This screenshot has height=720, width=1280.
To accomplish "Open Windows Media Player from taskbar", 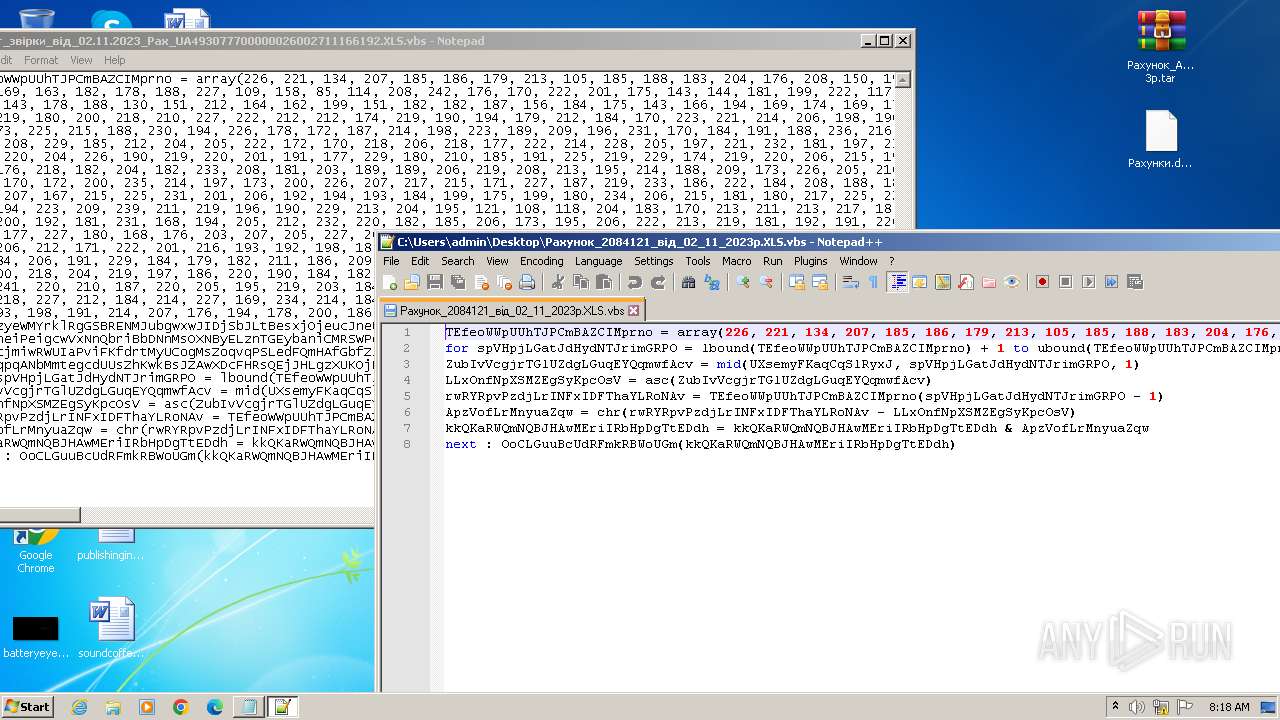I will tap(147, 707).
